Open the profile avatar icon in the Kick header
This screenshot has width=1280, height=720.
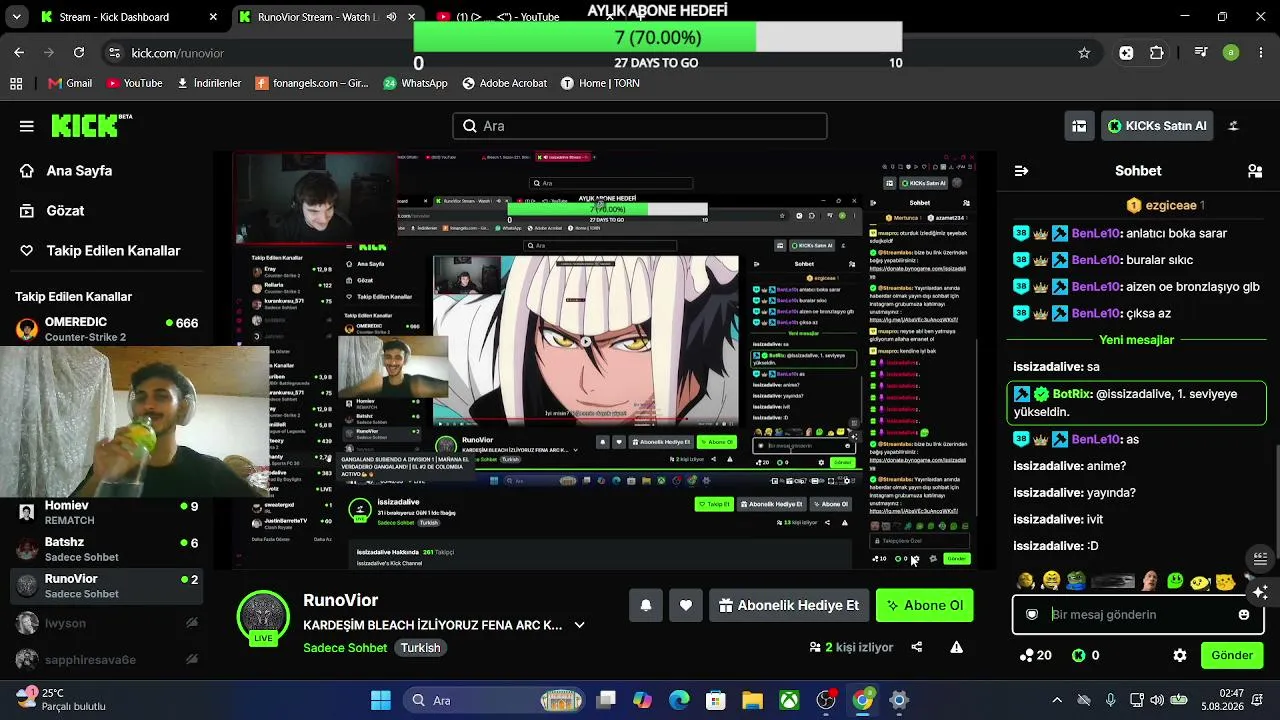point(1233,126)
